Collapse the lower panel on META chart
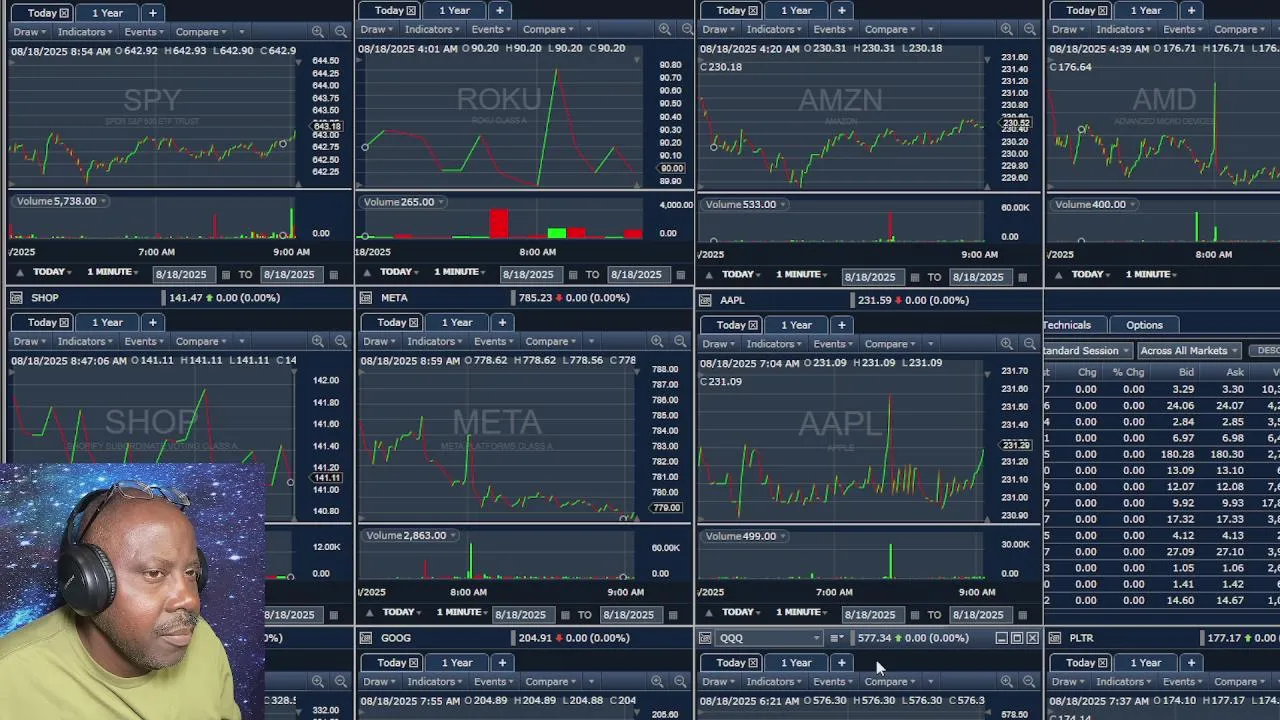 [x=371, y=612]
